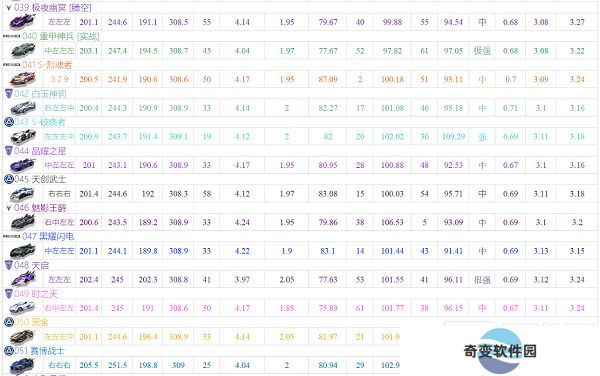
Task: Click the shield badge next to 049 时之天
Action: pyautogui.click(x=8, y=294)
